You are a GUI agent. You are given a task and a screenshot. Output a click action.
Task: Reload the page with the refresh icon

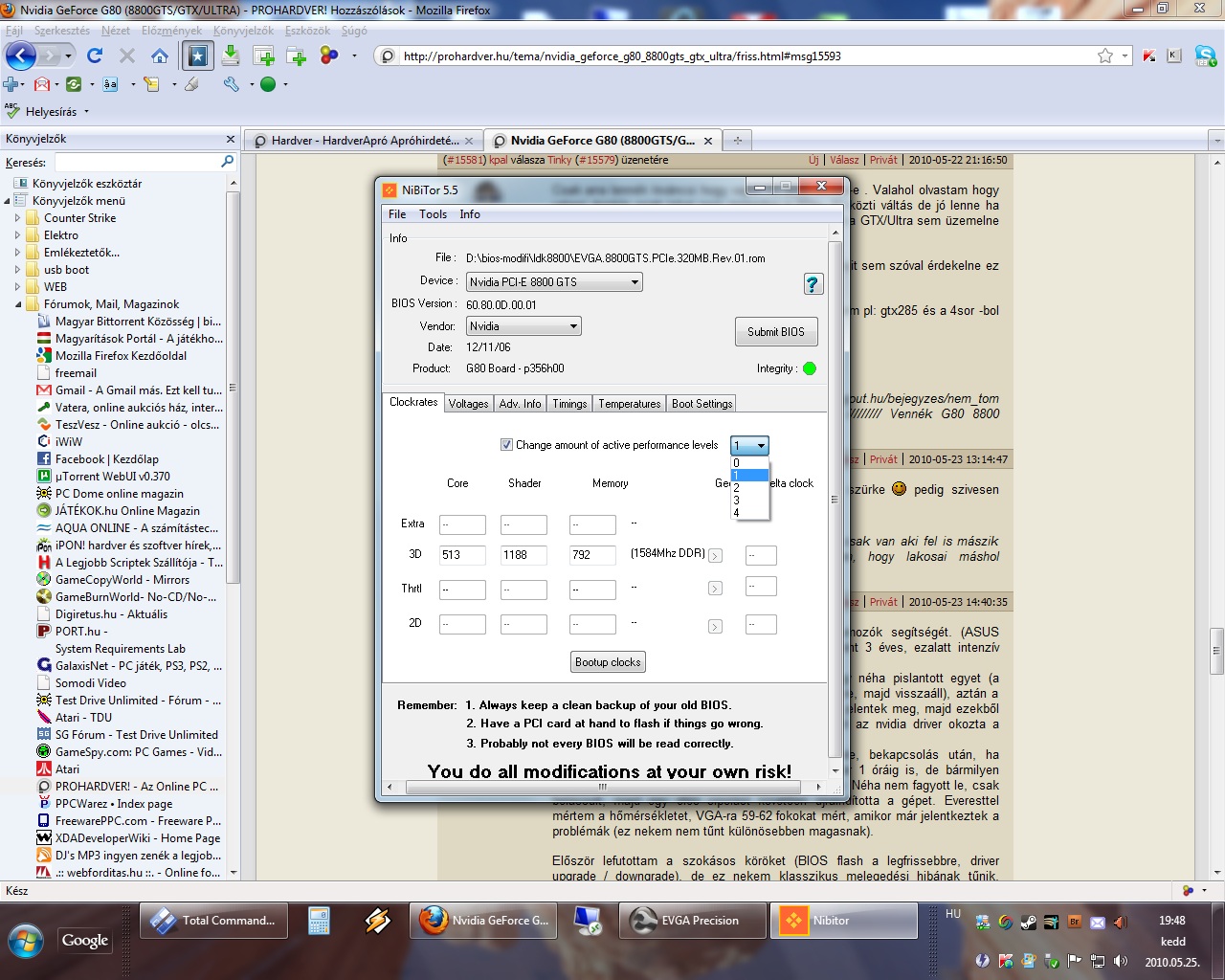click(94, 56)
